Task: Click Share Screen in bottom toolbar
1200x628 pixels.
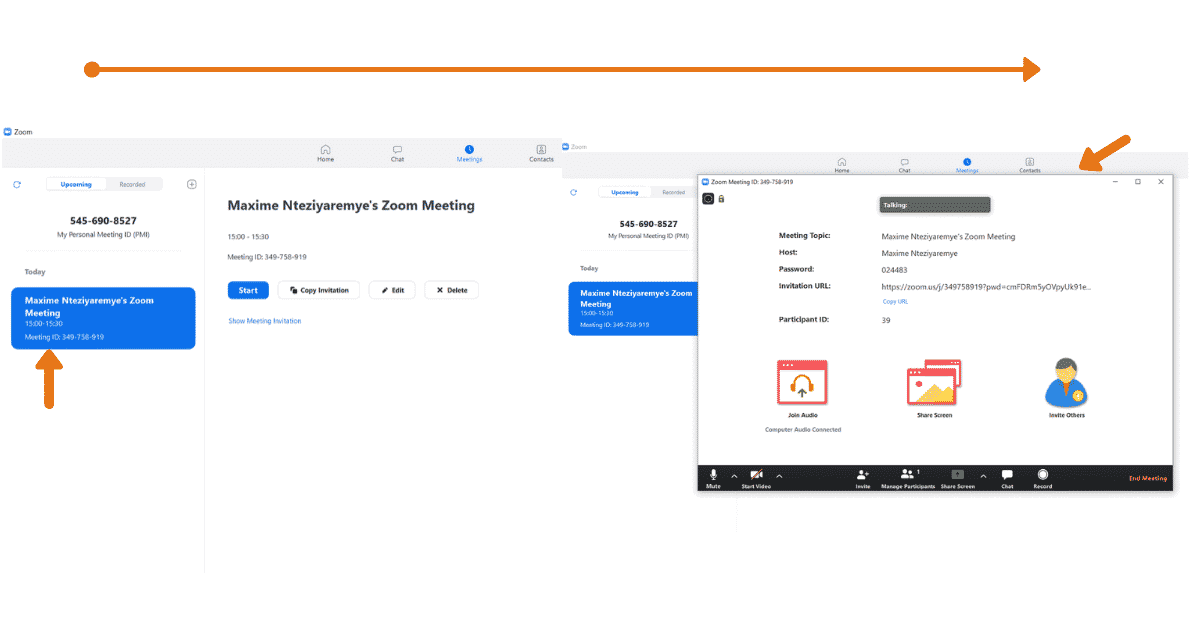Action: coord(957,478)
